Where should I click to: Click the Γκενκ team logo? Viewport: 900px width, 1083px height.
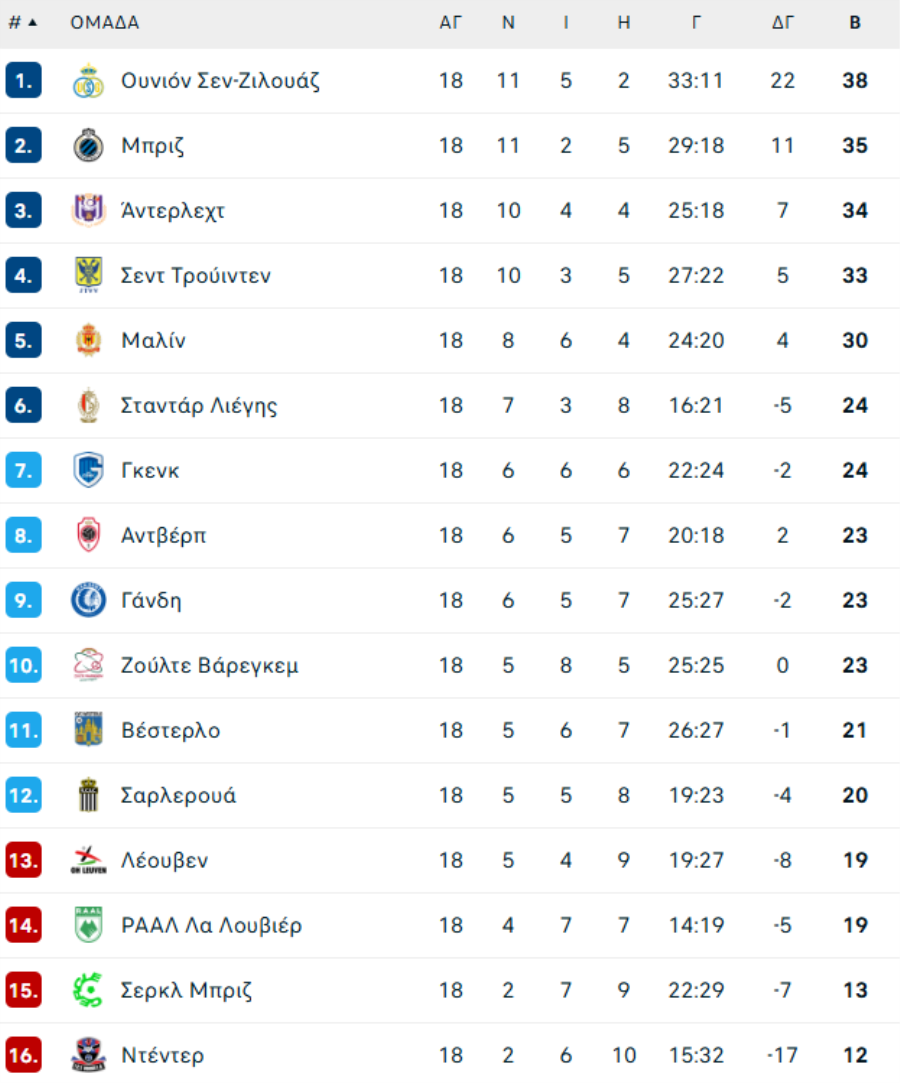point(88,471)
